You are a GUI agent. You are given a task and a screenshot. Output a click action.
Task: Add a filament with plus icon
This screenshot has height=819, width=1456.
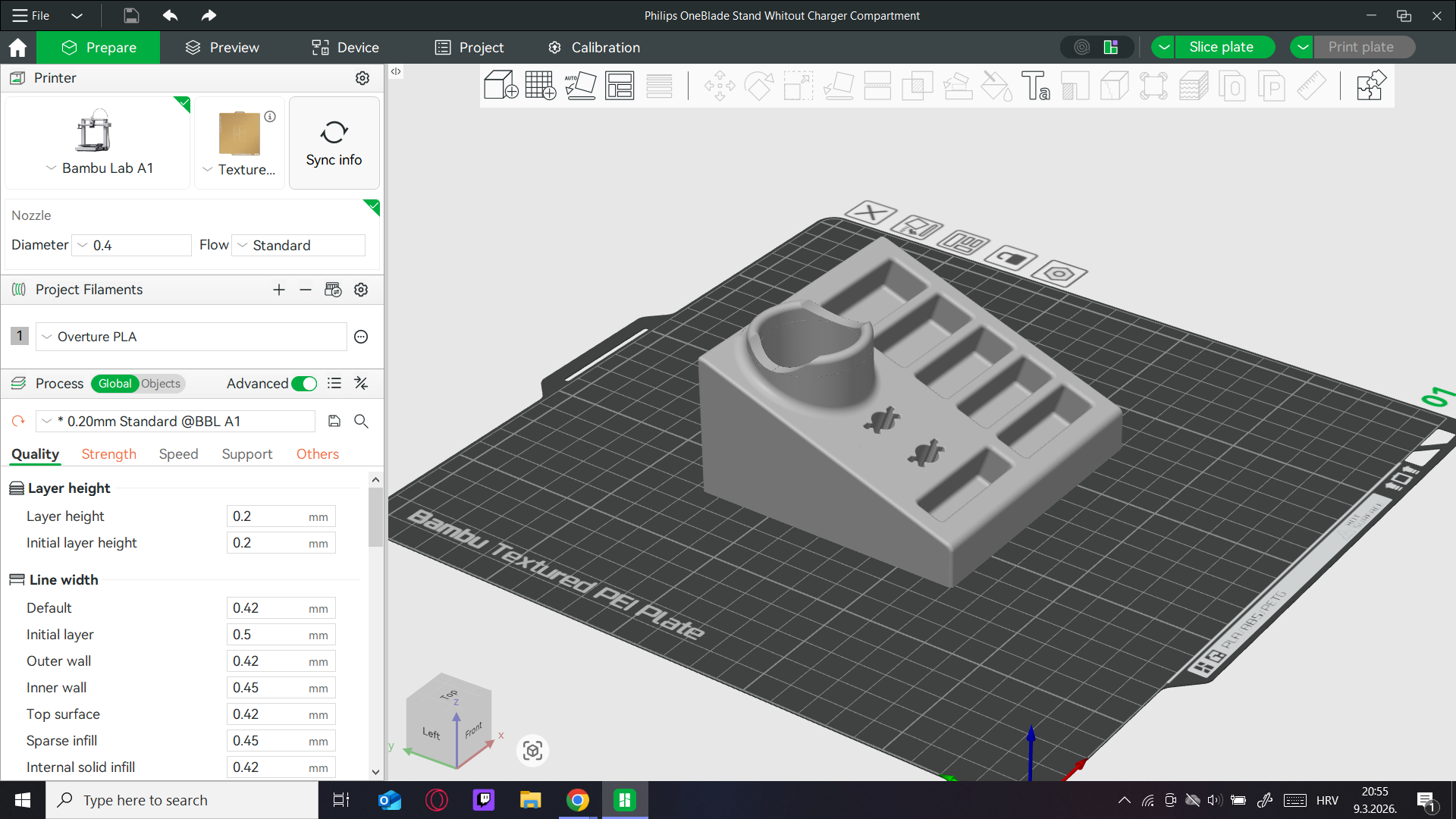point(279,290)
